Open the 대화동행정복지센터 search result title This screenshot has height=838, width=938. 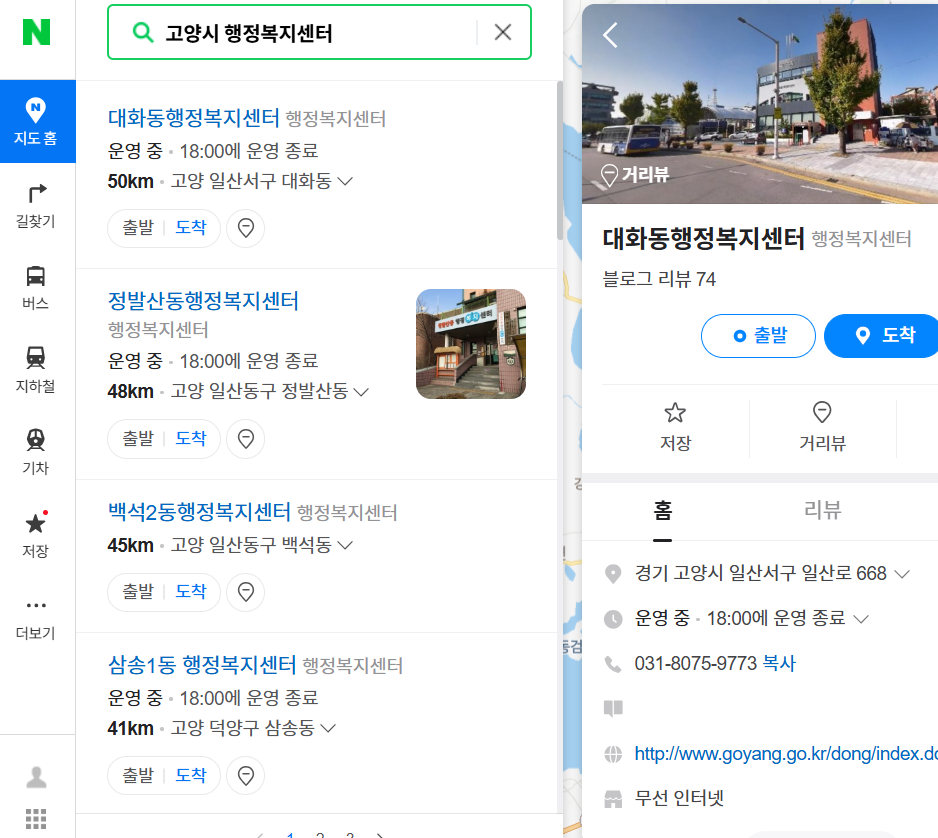coord(193,117)
